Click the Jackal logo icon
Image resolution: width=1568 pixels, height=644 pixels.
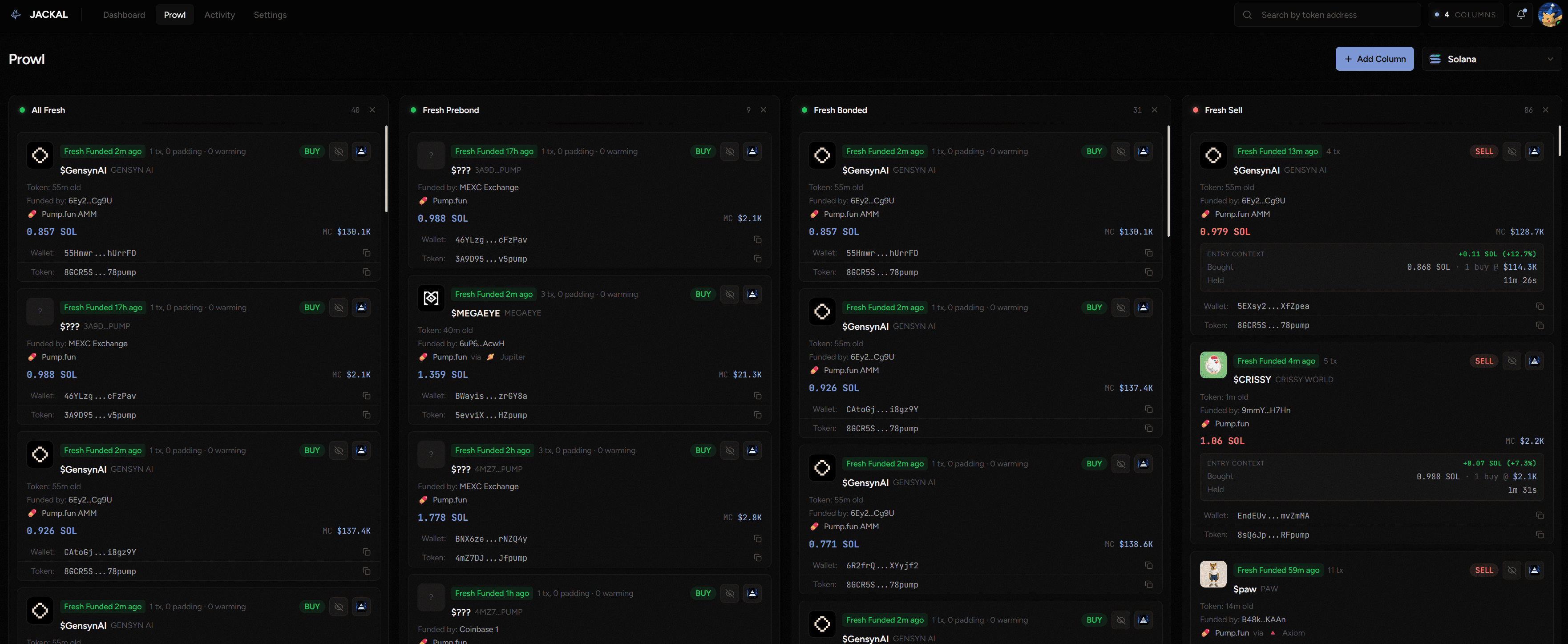click(16, 15)
